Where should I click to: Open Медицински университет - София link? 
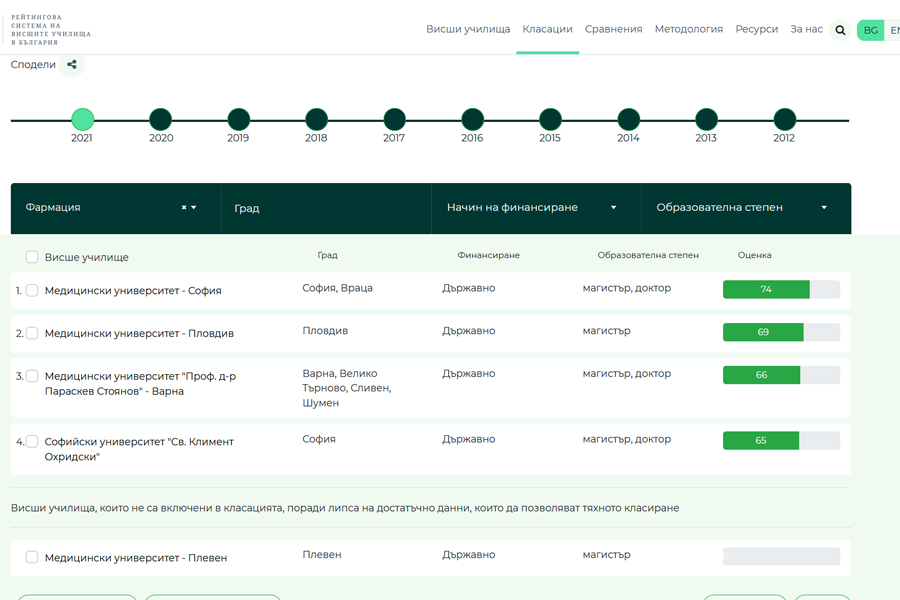(133, 291)
